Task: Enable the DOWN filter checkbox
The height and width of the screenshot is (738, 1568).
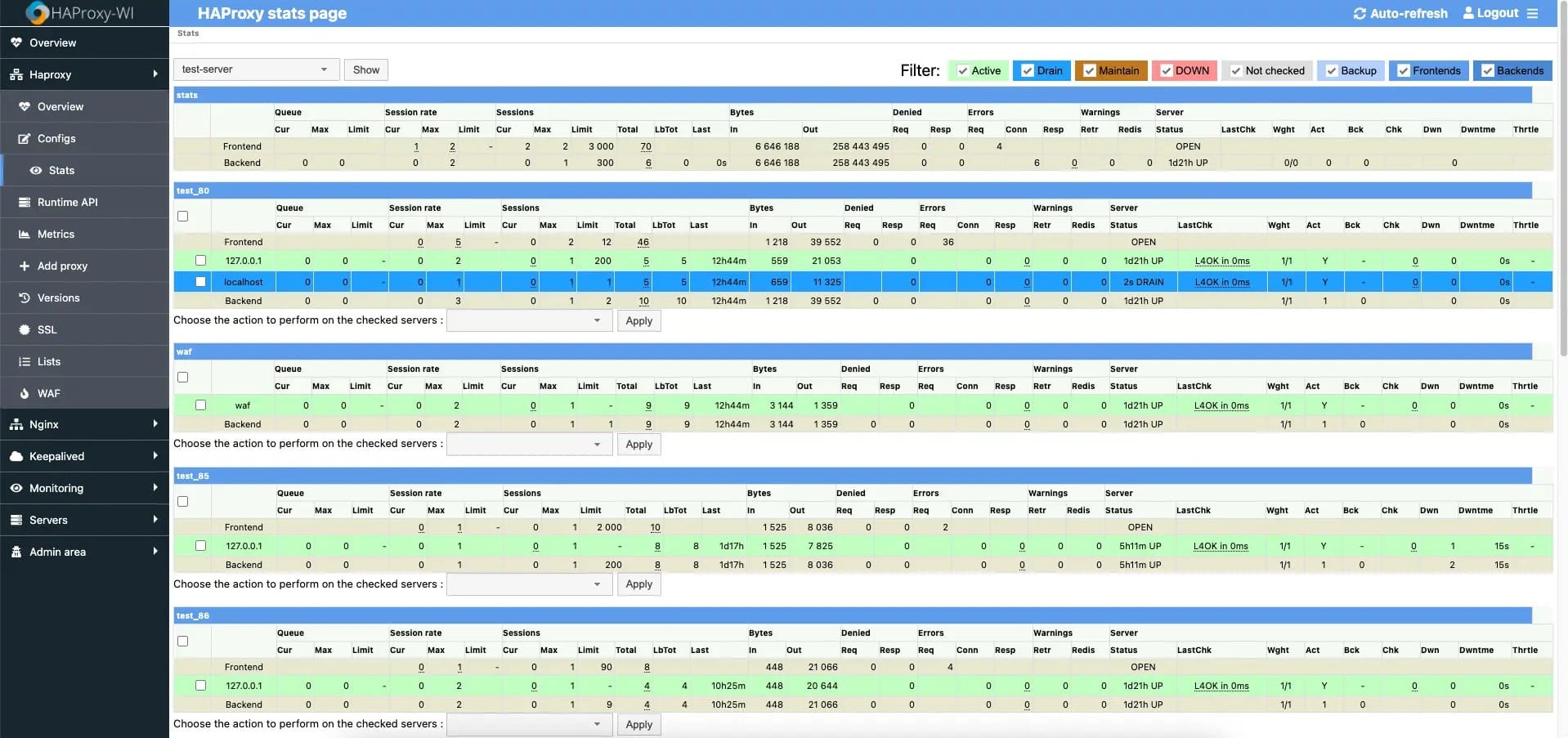Action: click(x=1166, y=70)
